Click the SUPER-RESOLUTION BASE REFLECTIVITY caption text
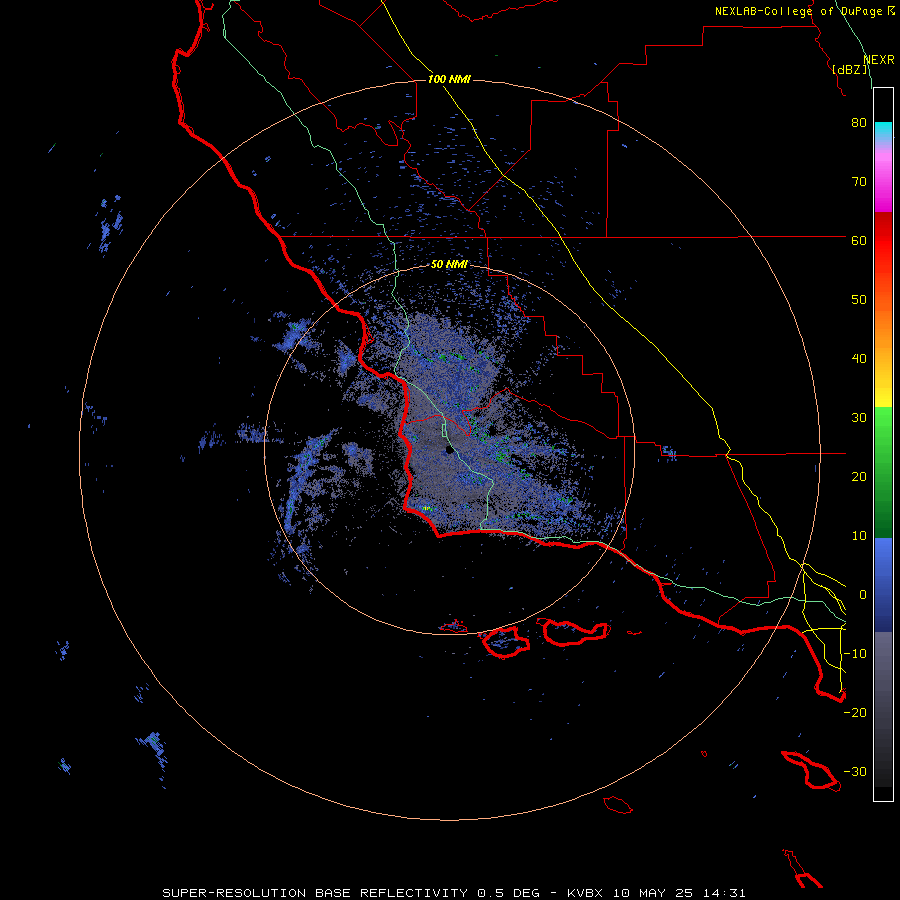Image resolution: width=900 pixels, height=900 pixels. click(315, 893)
